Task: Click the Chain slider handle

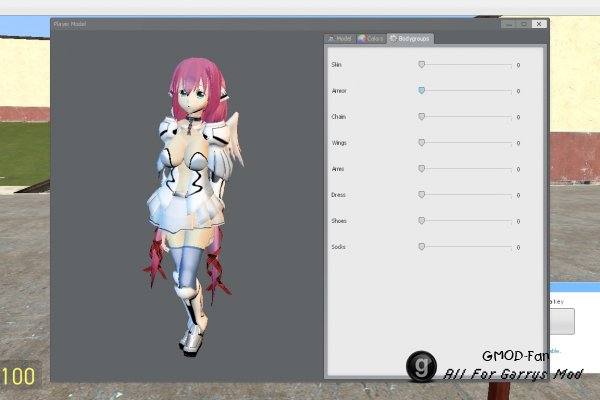Action: (x=421, y=116)
